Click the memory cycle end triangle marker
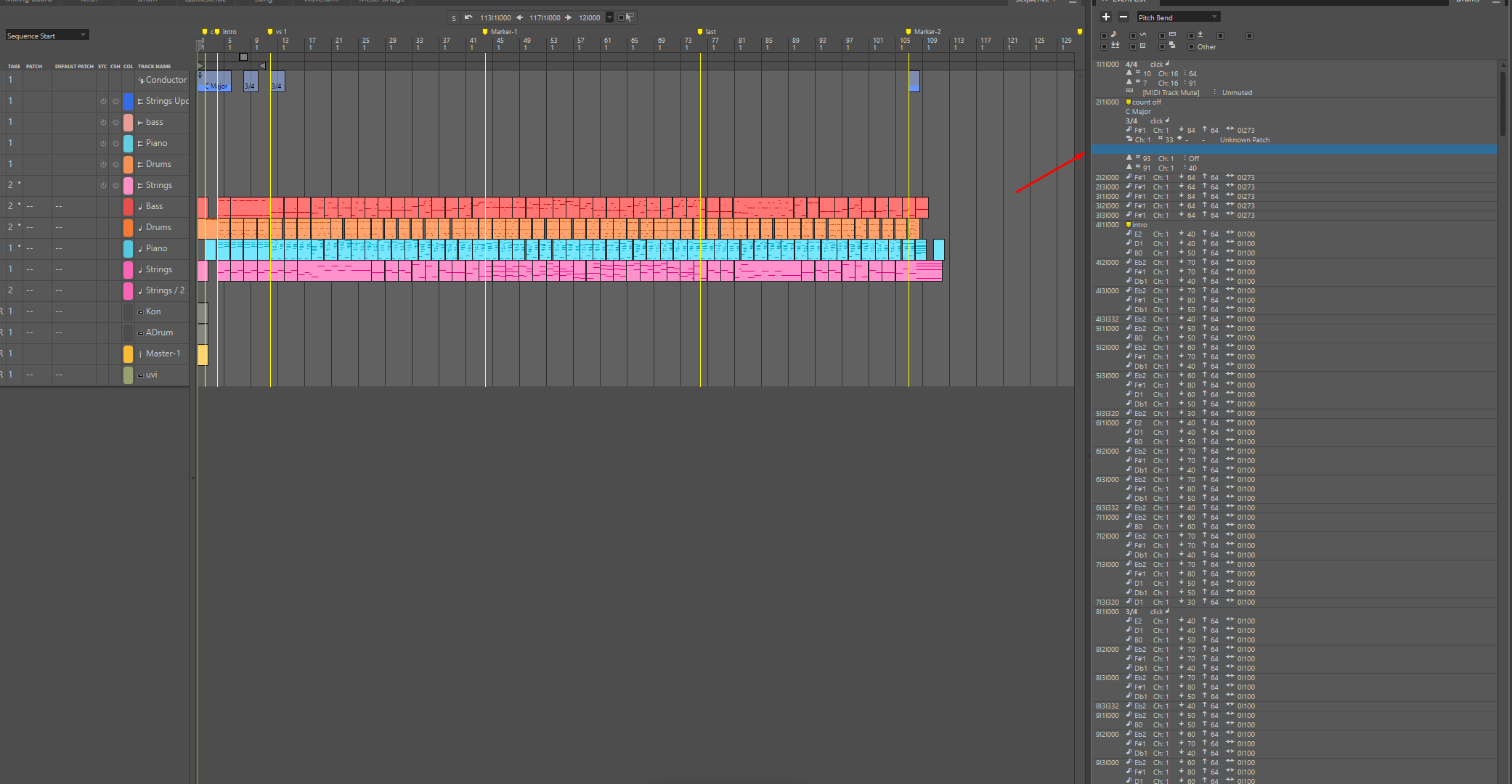The height and width of the screenshot is (784, 1512). point(262,65)
